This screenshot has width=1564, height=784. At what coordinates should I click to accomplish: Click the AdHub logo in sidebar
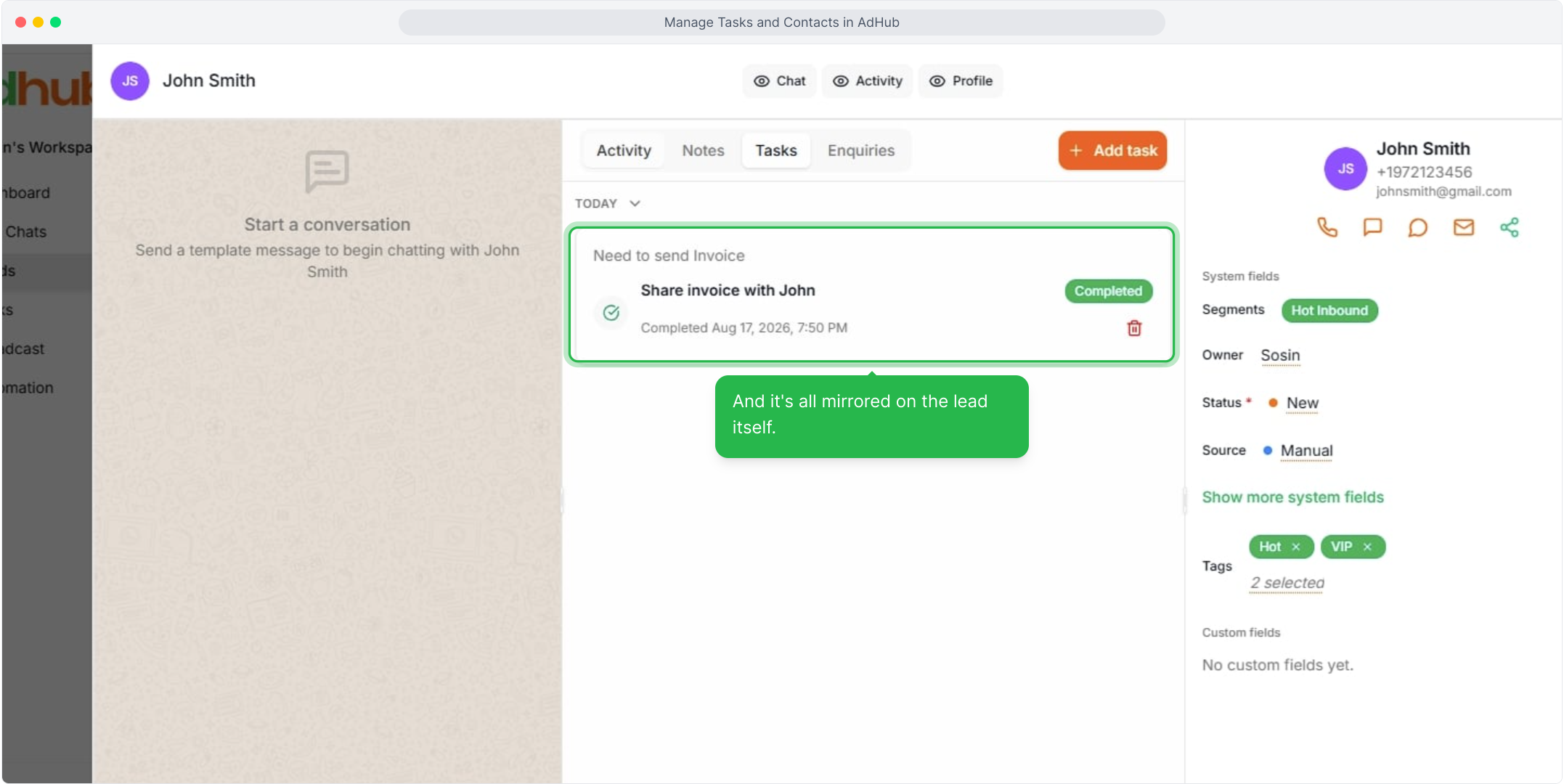tap(46, 88)
